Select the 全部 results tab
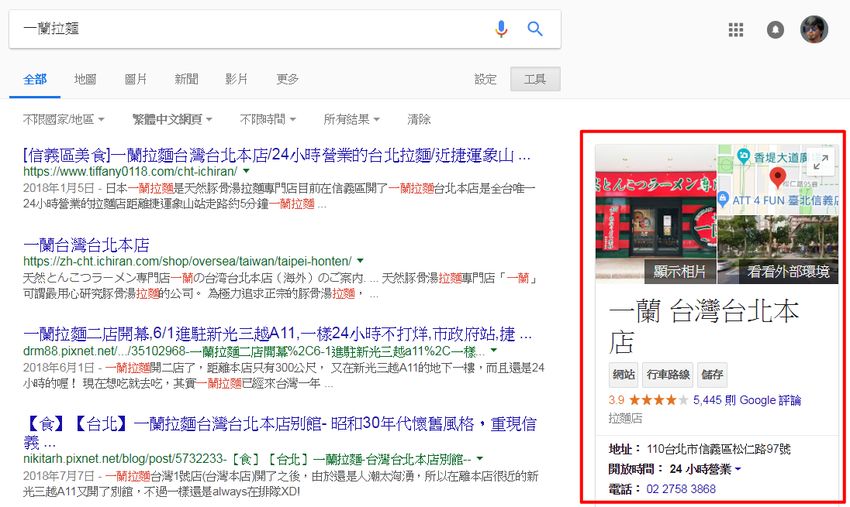This screenshot has width=850, height=507. click(35, 79)
